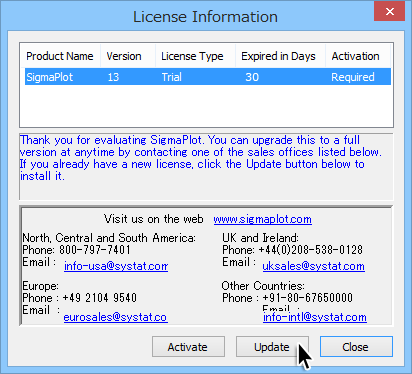Click the 'UK and Ireland:' heading
The width and height of the screenshot is (412, 374).
260,238
